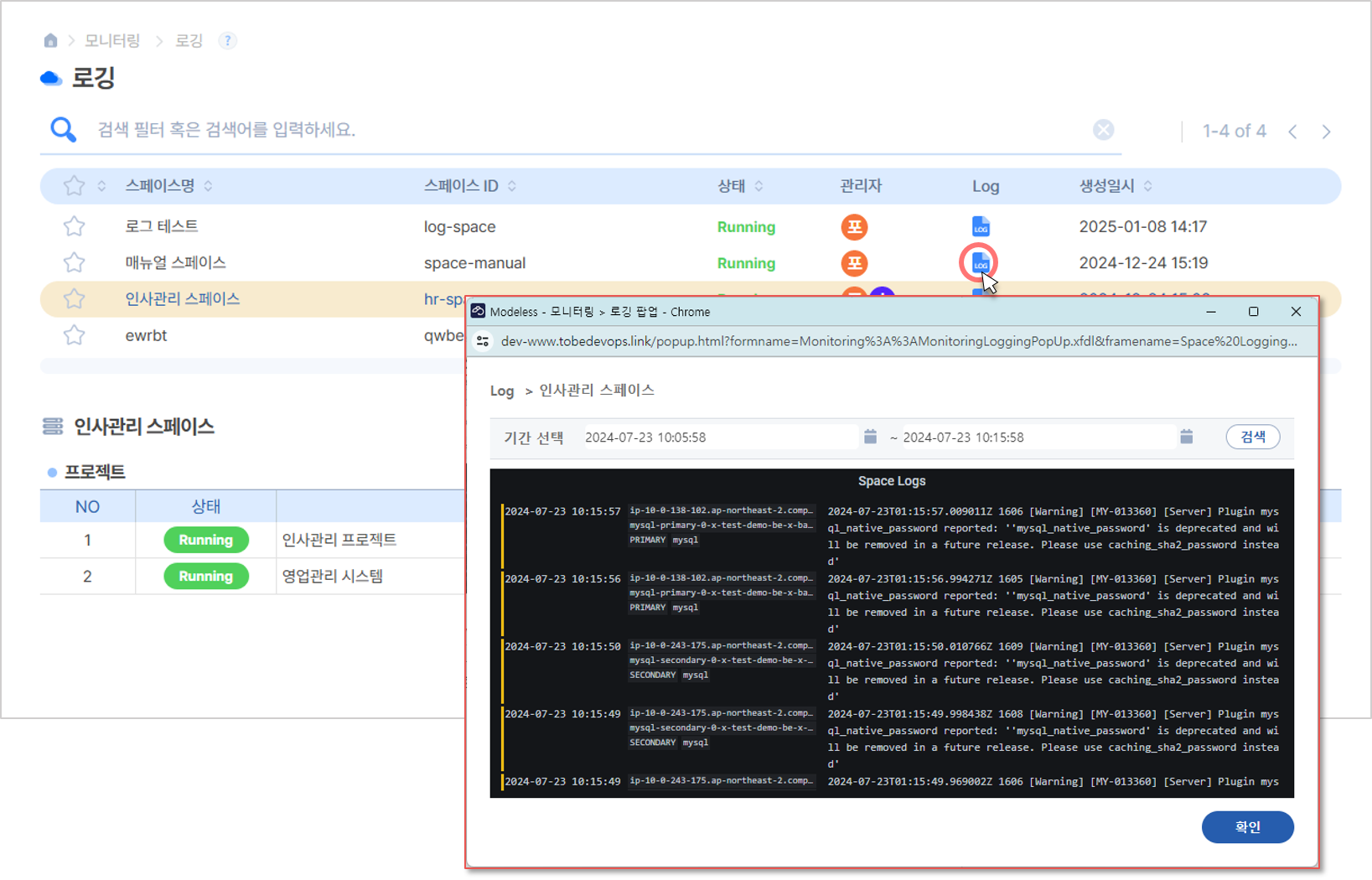Viewport: 1372px width, 880px height.
Task: Edit start date 2024-07-23 10:05:58 field
Action: point(721,437)
